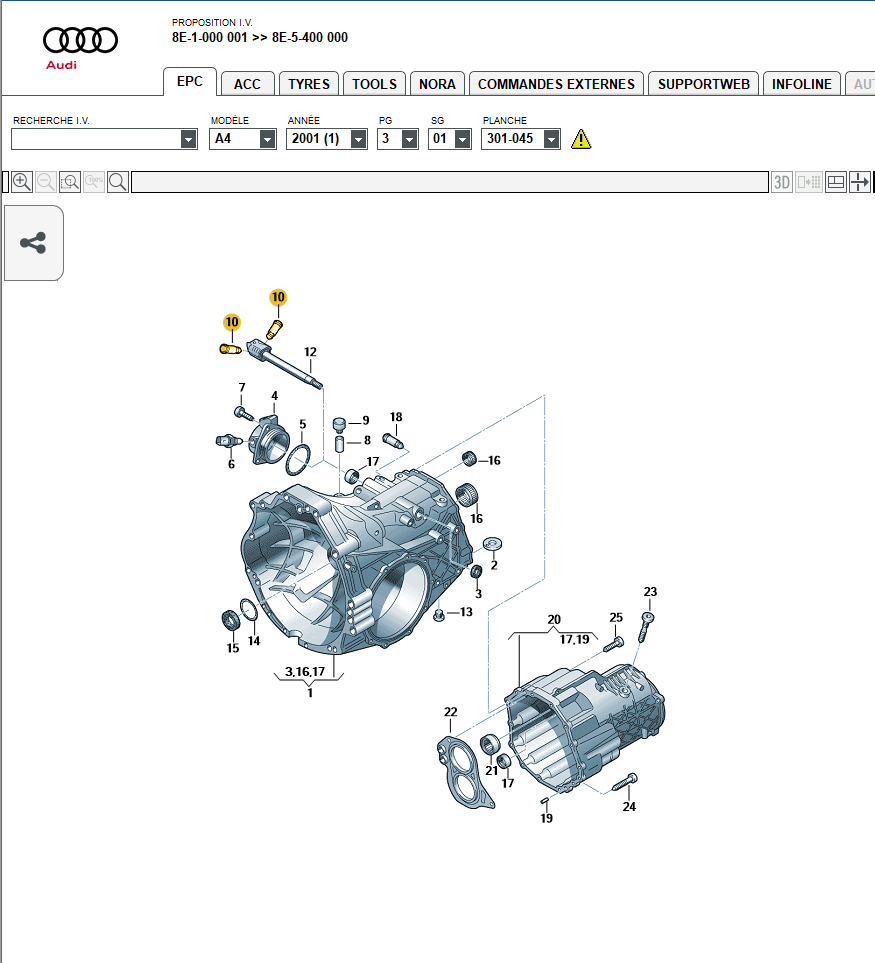Open the Année 2001 dropdown
This screenshot has height=963, width=875.
[358, 140]
